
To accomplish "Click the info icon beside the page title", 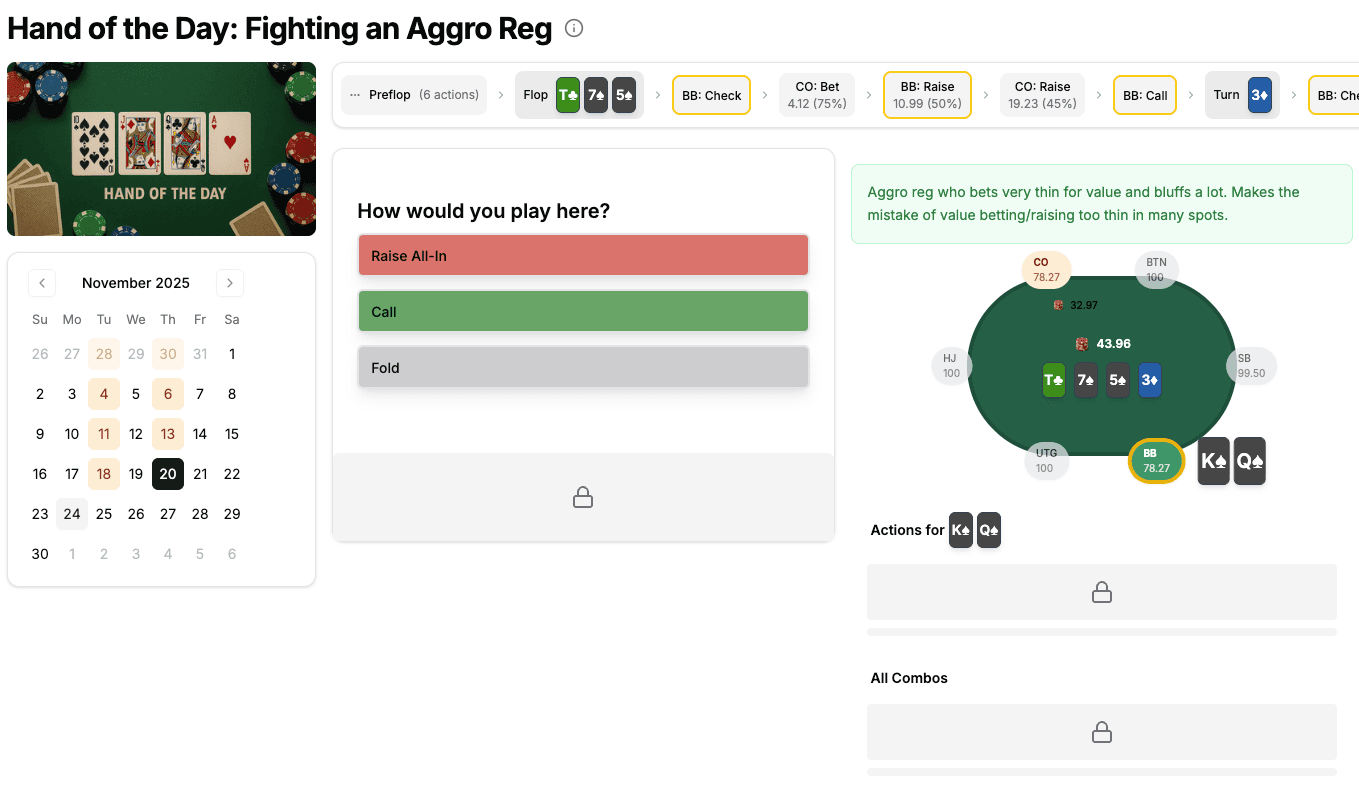I will (574, 28).
